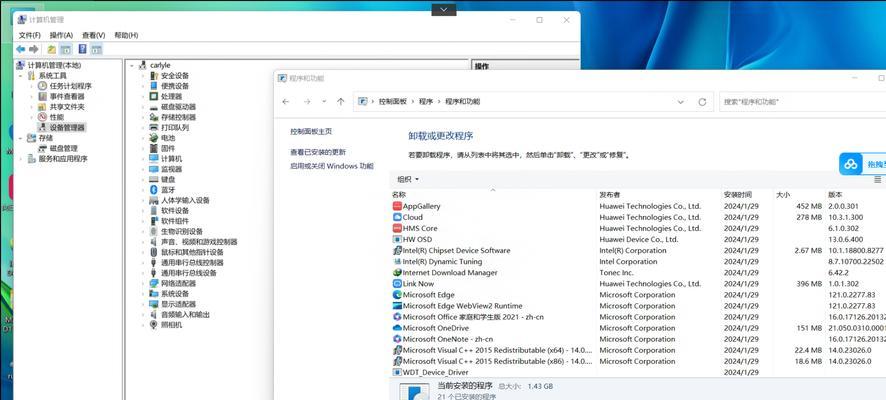
Task: Open the 查看(V) menu
Action: tap(93, 35)
